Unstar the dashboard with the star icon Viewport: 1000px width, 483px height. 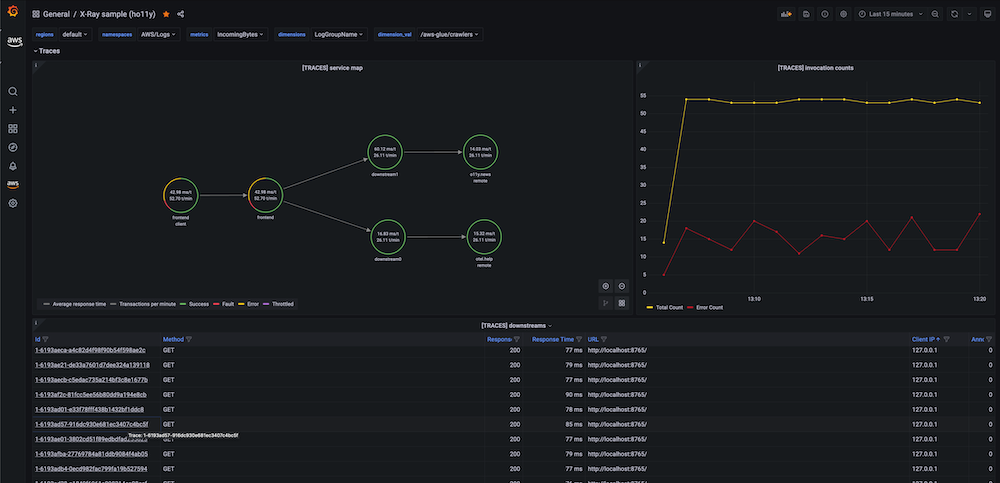(166, 14)
